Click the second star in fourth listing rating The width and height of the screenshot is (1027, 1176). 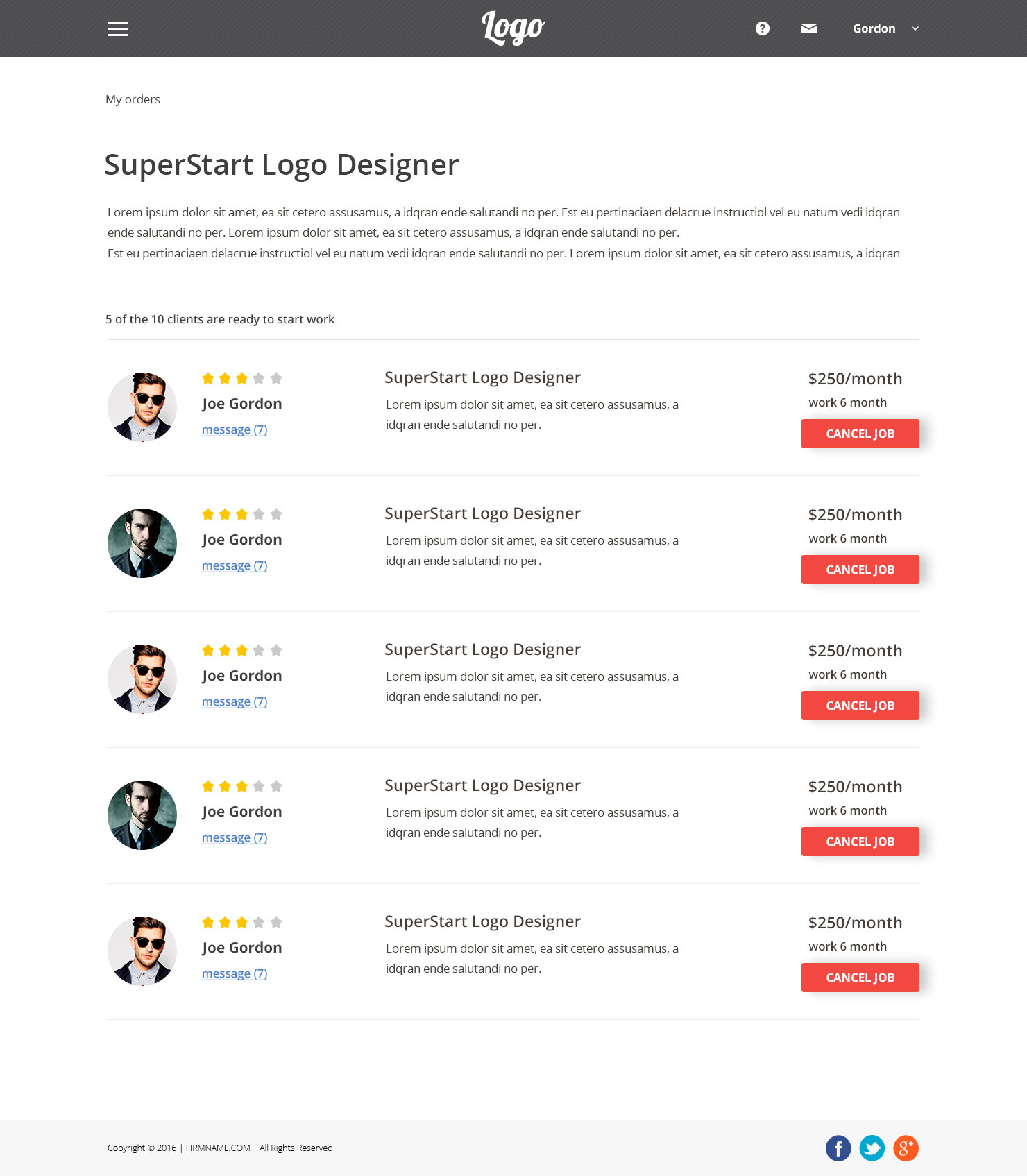point(225,786)
